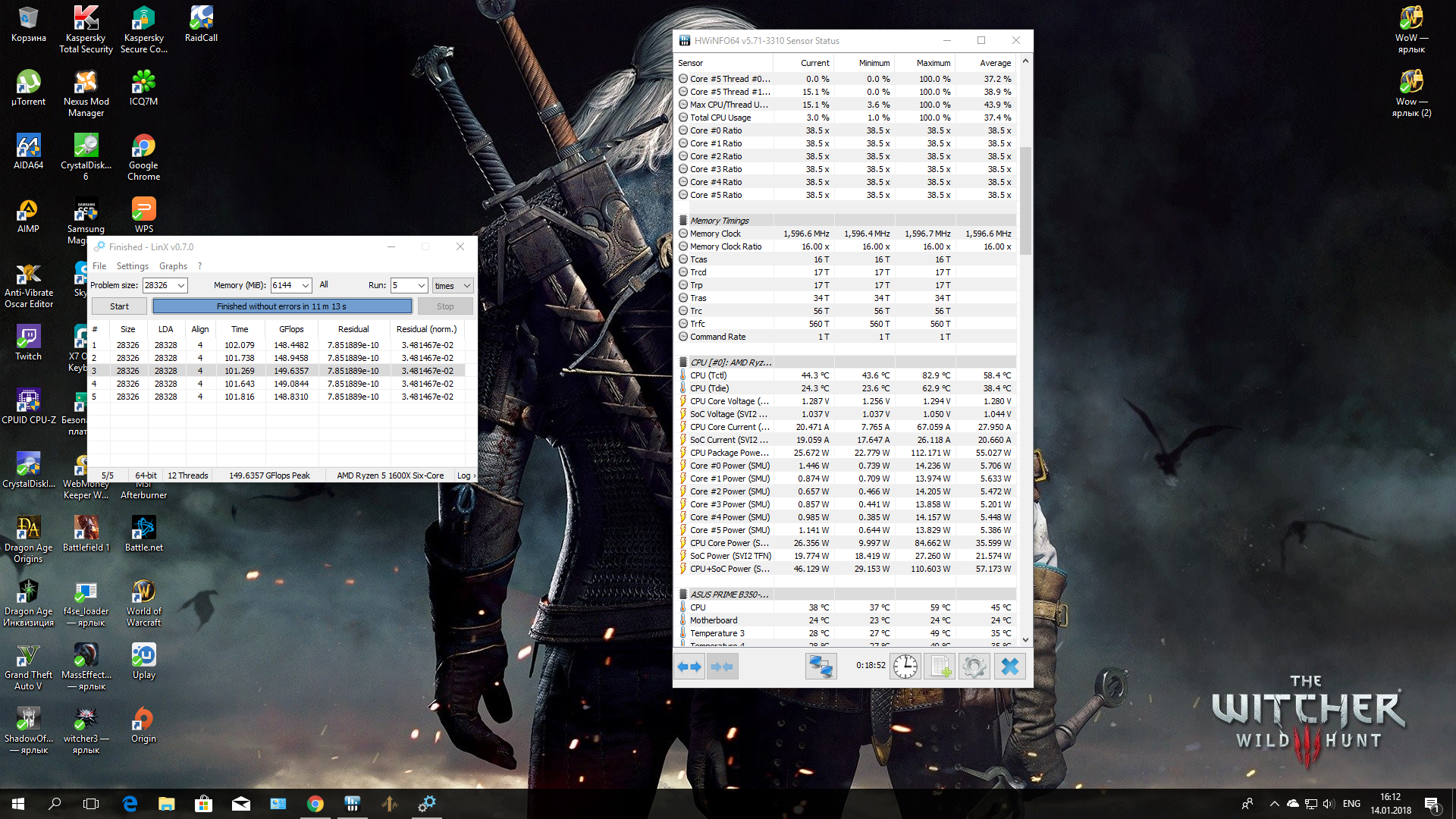Open the Graphs menu in LinX

click(173, 266)
